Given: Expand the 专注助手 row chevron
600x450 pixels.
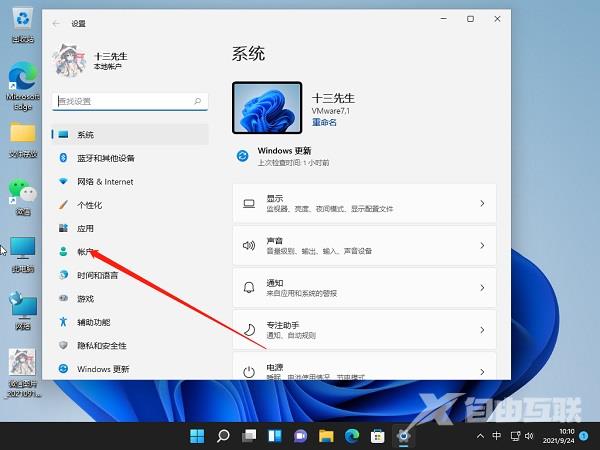Looking at the screenshot, I should [482, 330].
